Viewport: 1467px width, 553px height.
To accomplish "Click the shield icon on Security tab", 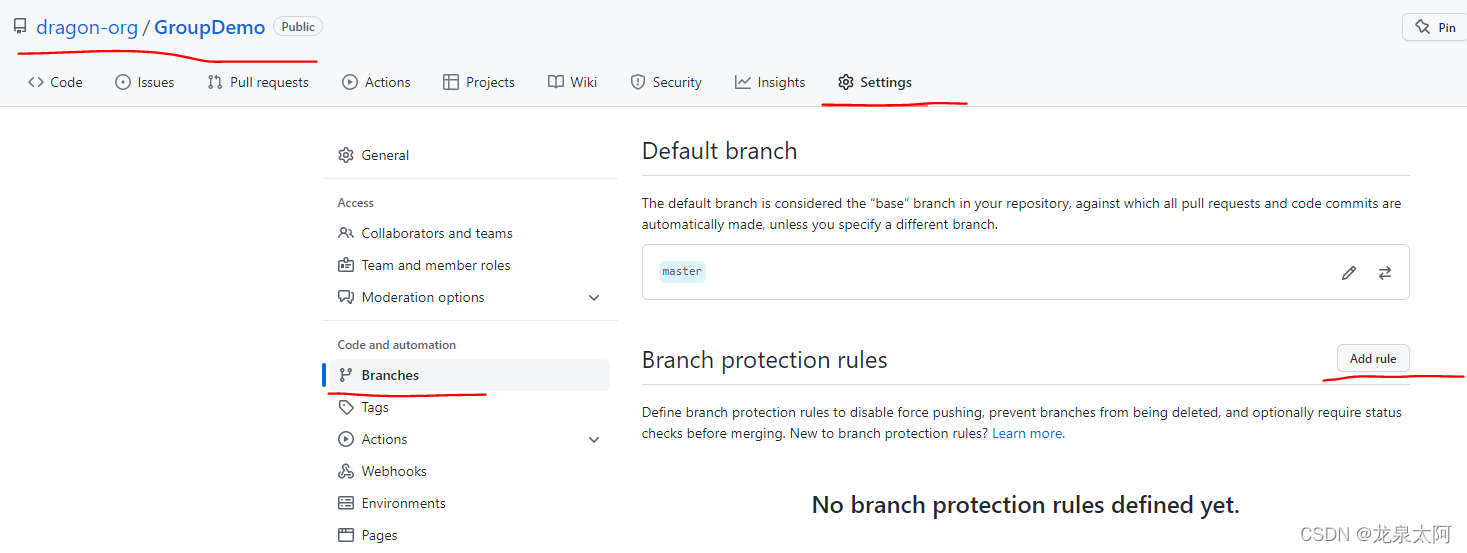I will (638, 82).
